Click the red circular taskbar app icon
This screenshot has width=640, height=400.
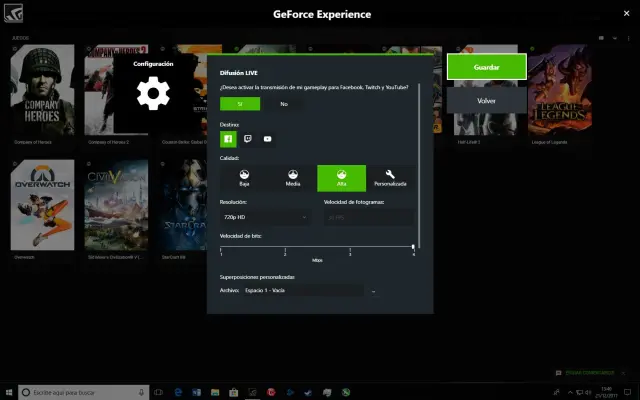pyautogui.click(x=271, y=392)
